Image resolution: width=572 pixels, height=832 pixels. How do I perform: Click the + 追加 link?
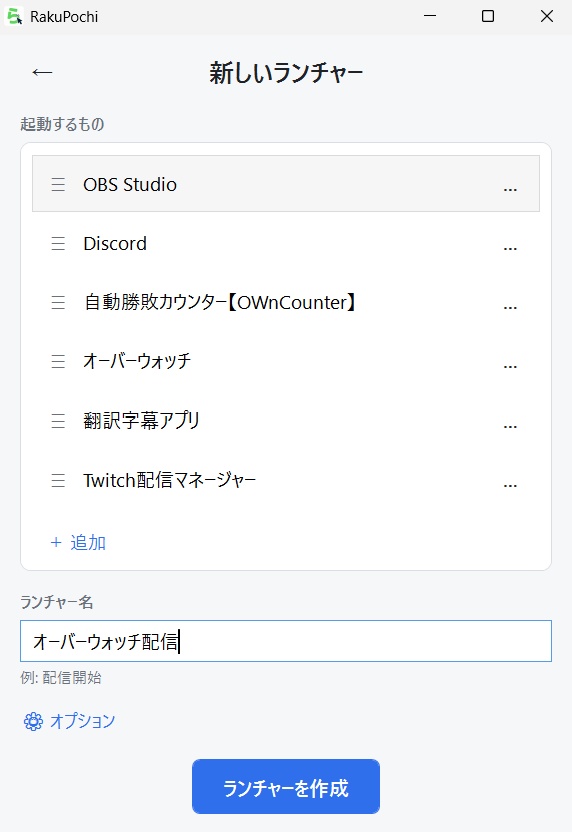point(78,542)
